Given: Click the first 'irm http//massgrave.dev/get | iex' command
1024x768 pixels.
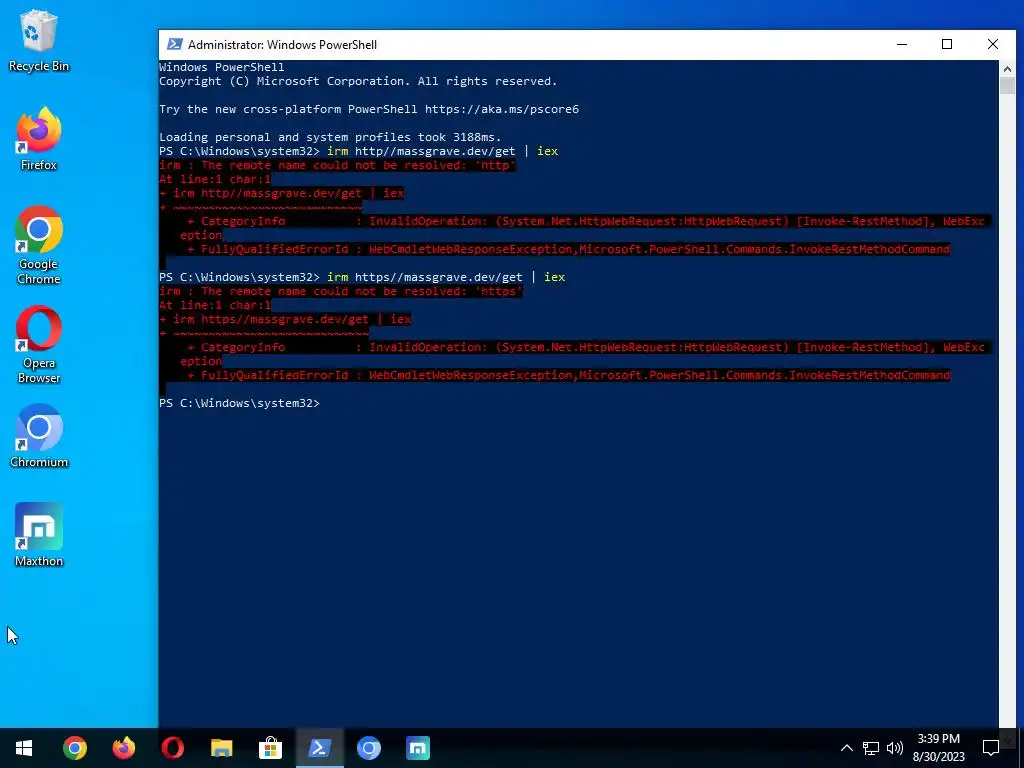Looking at the screenshot, I should (443, 151).
